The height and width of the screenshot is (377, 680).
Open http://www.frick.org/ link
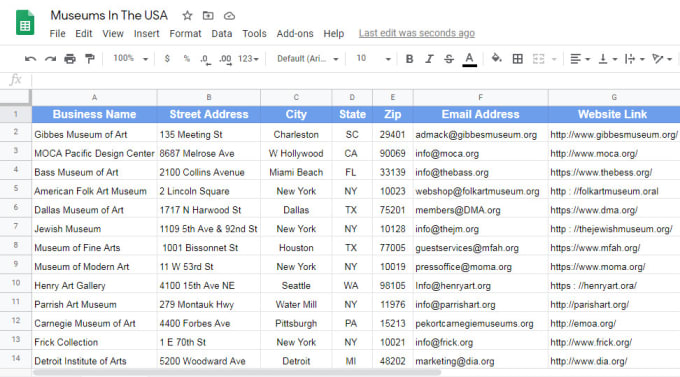(x=591, y=343)
